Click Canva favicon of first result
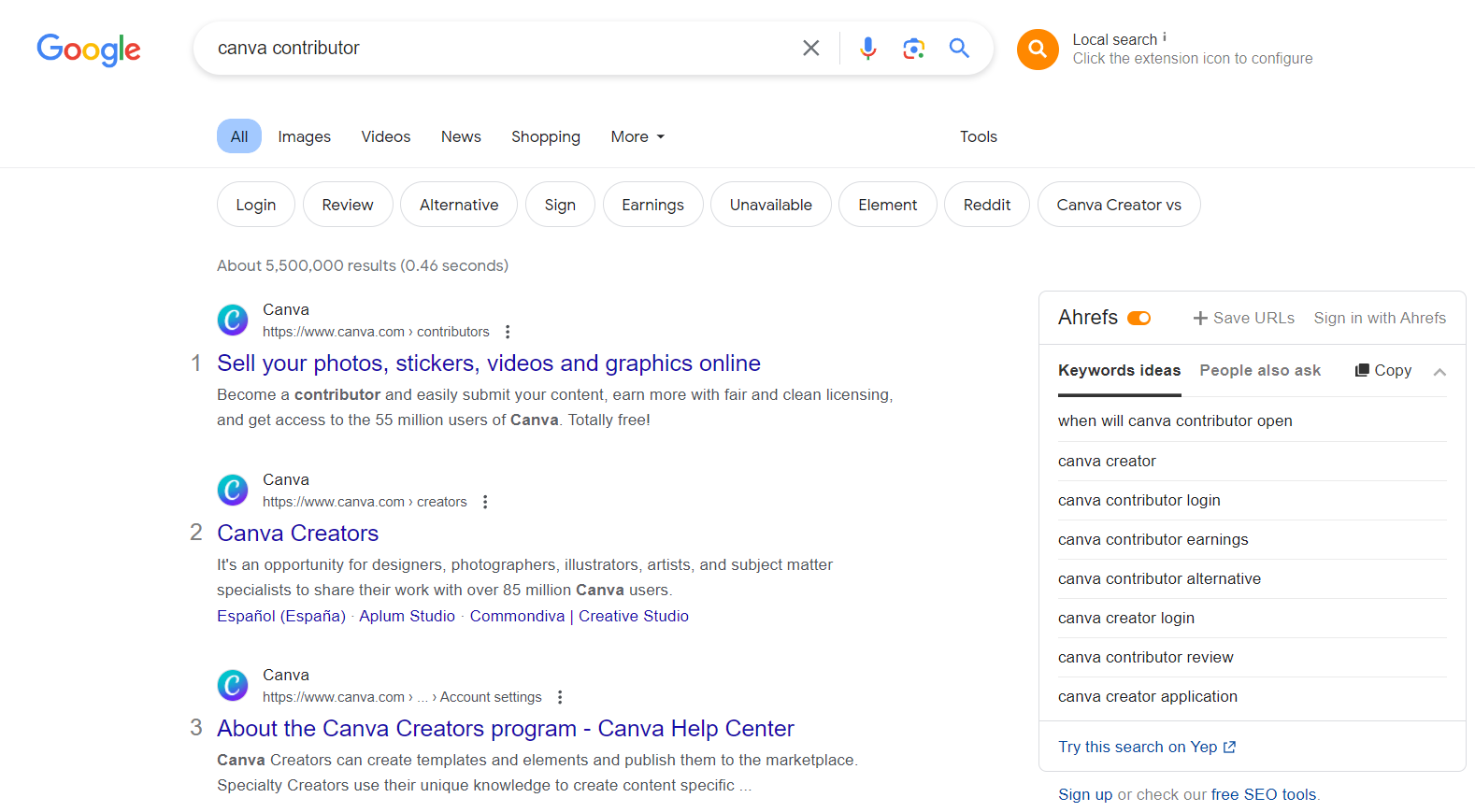The image size is (1475, 812). (x=233, y=320)
